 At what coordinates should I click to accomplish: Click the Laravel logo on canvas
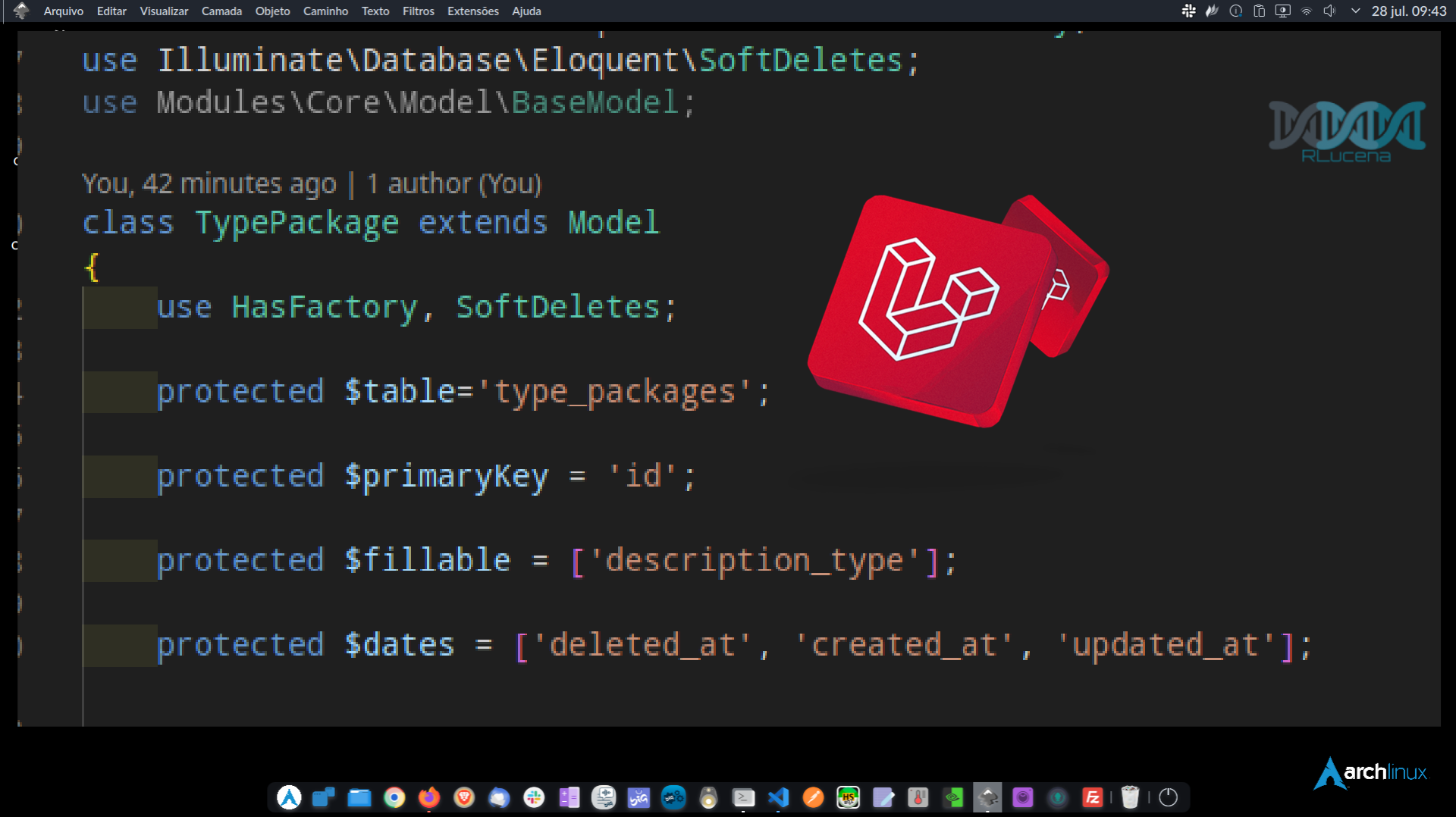(958, 311)
